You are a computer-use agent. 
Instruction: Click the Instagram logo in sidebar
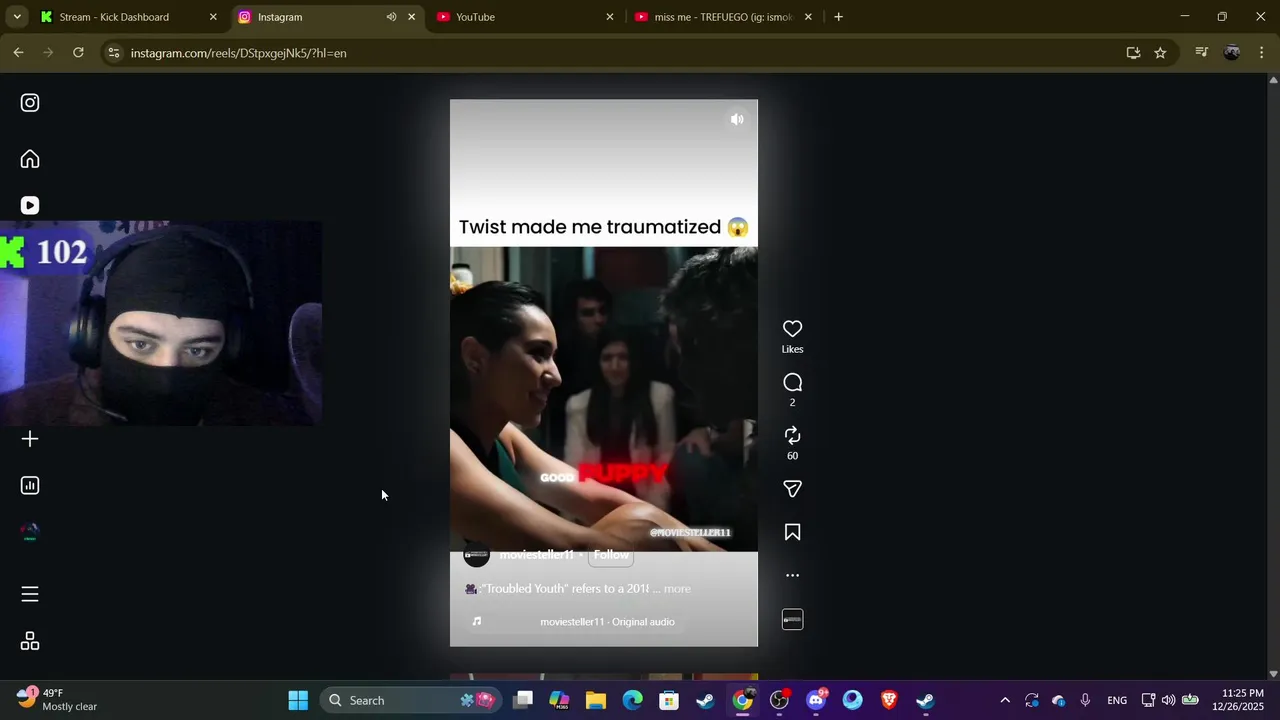(x=30, y=103)
